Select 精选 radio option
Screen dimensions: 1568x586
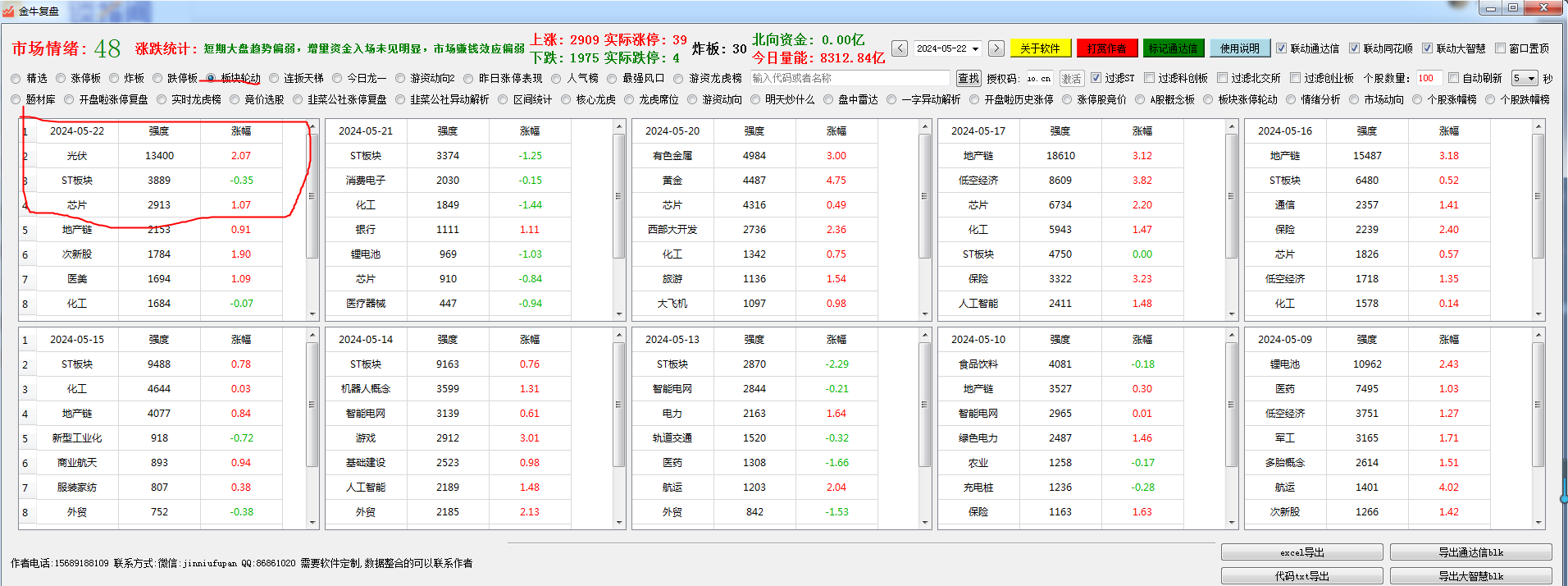16,79
